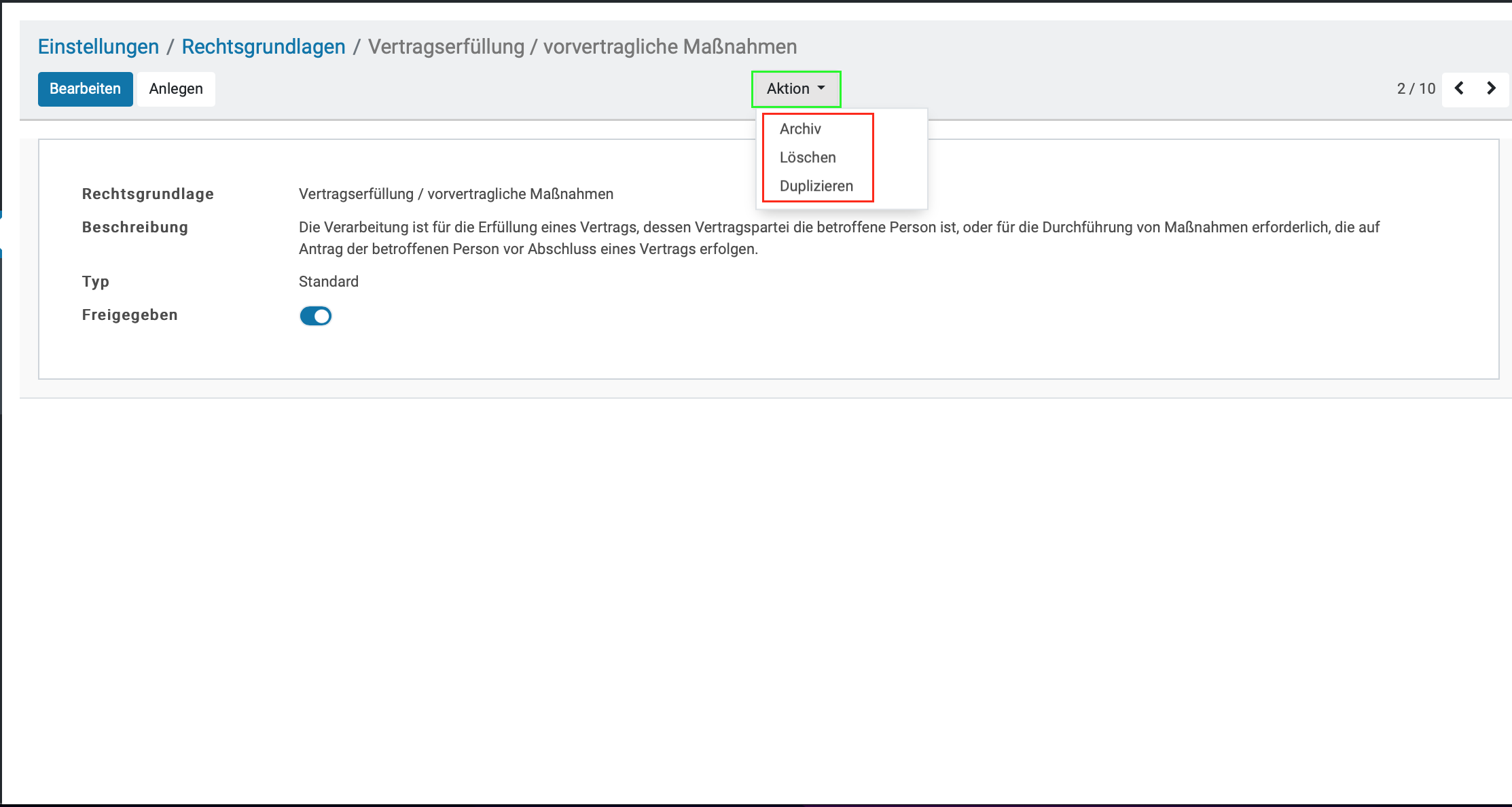Click the 2 / 10 pager counter
This screenshot has width=1512, height=807.
(1416, 89)
